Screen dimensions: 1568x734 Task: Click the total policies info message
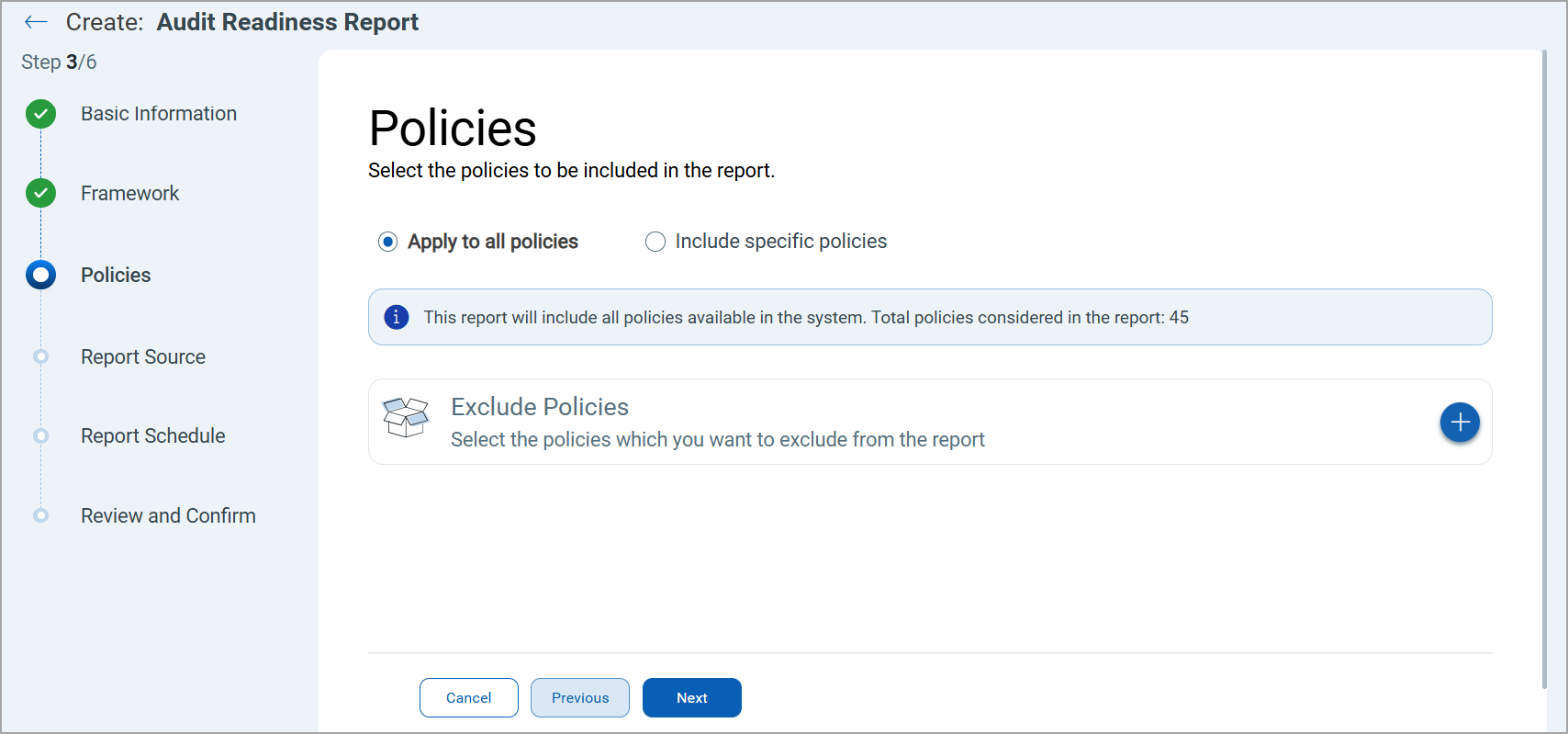click(x=806, y=317)
